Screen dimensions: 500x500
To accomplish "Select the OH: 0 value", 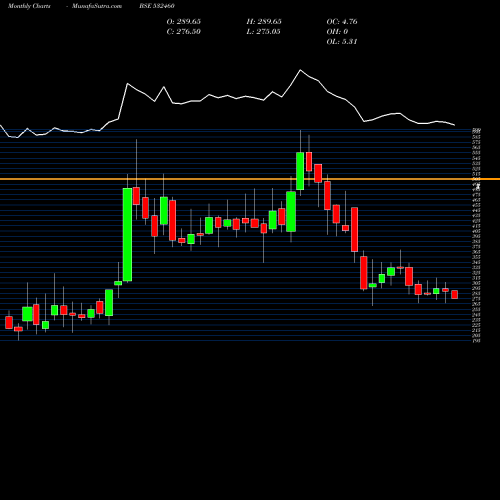I will (337, 32).
